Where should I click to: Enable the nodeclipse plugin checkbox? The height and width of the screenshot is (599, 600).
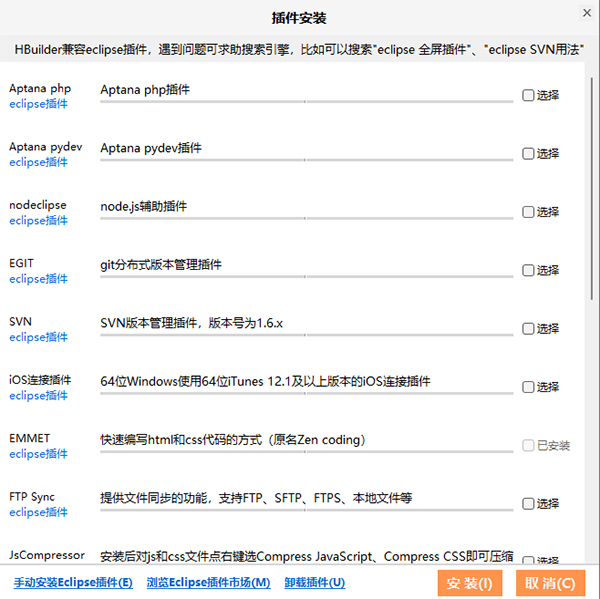[527, 212]
